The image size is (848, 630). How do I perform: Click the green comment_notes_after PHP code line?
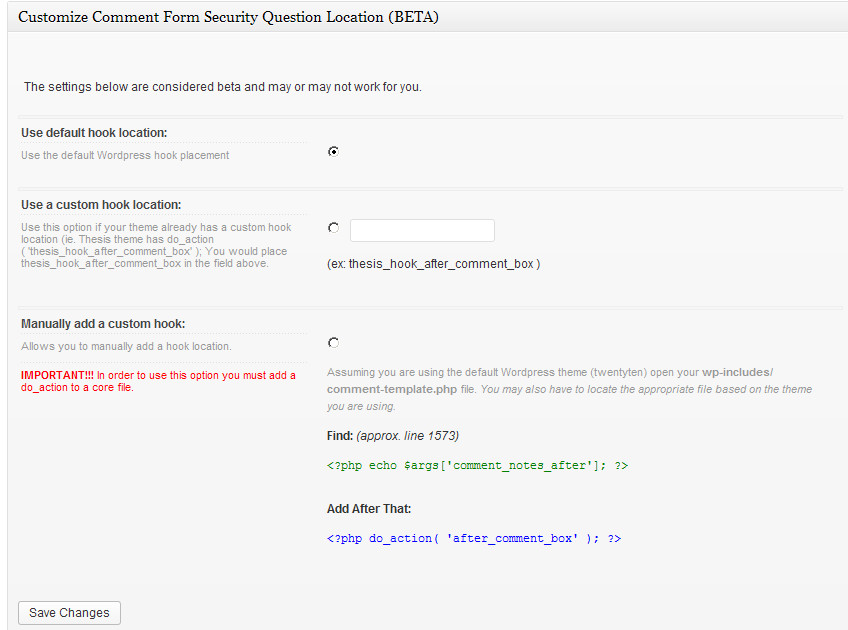pos(477,465)
